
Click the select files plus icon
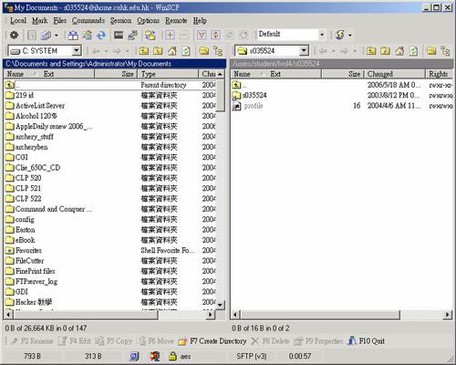[170, 35]
